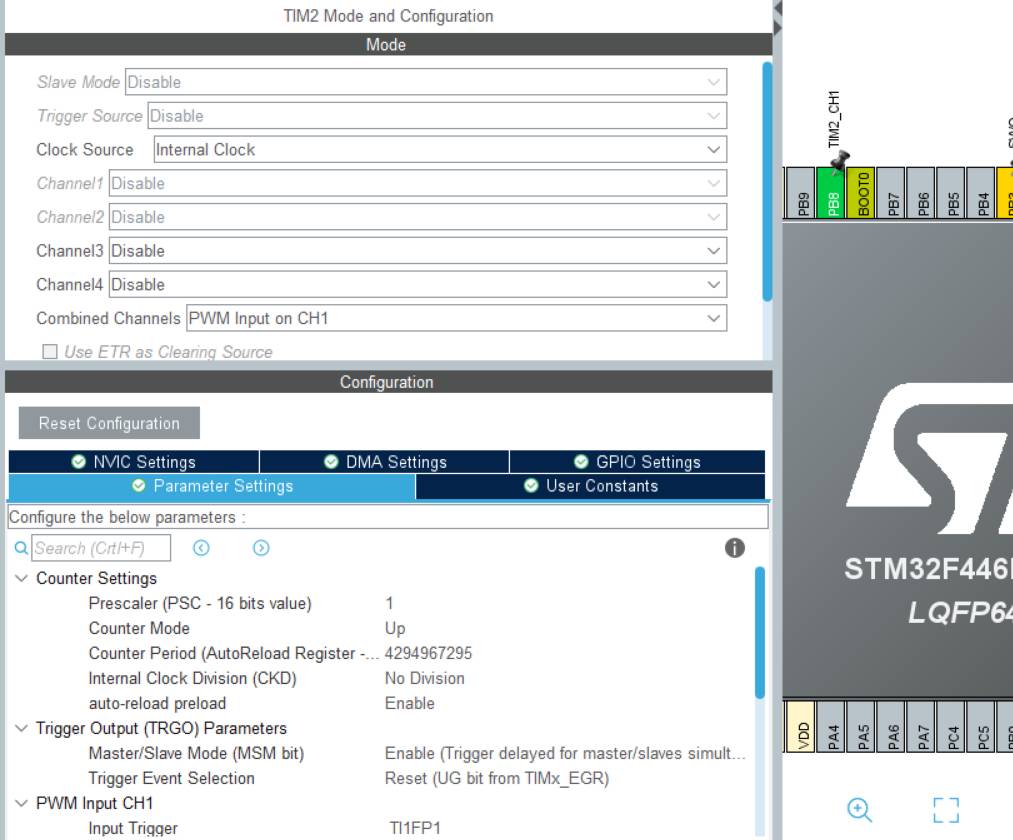Switch to the GPIO Settings tab
The height and width of the screenshot is (840, 1013).
(x=637, y=462)
